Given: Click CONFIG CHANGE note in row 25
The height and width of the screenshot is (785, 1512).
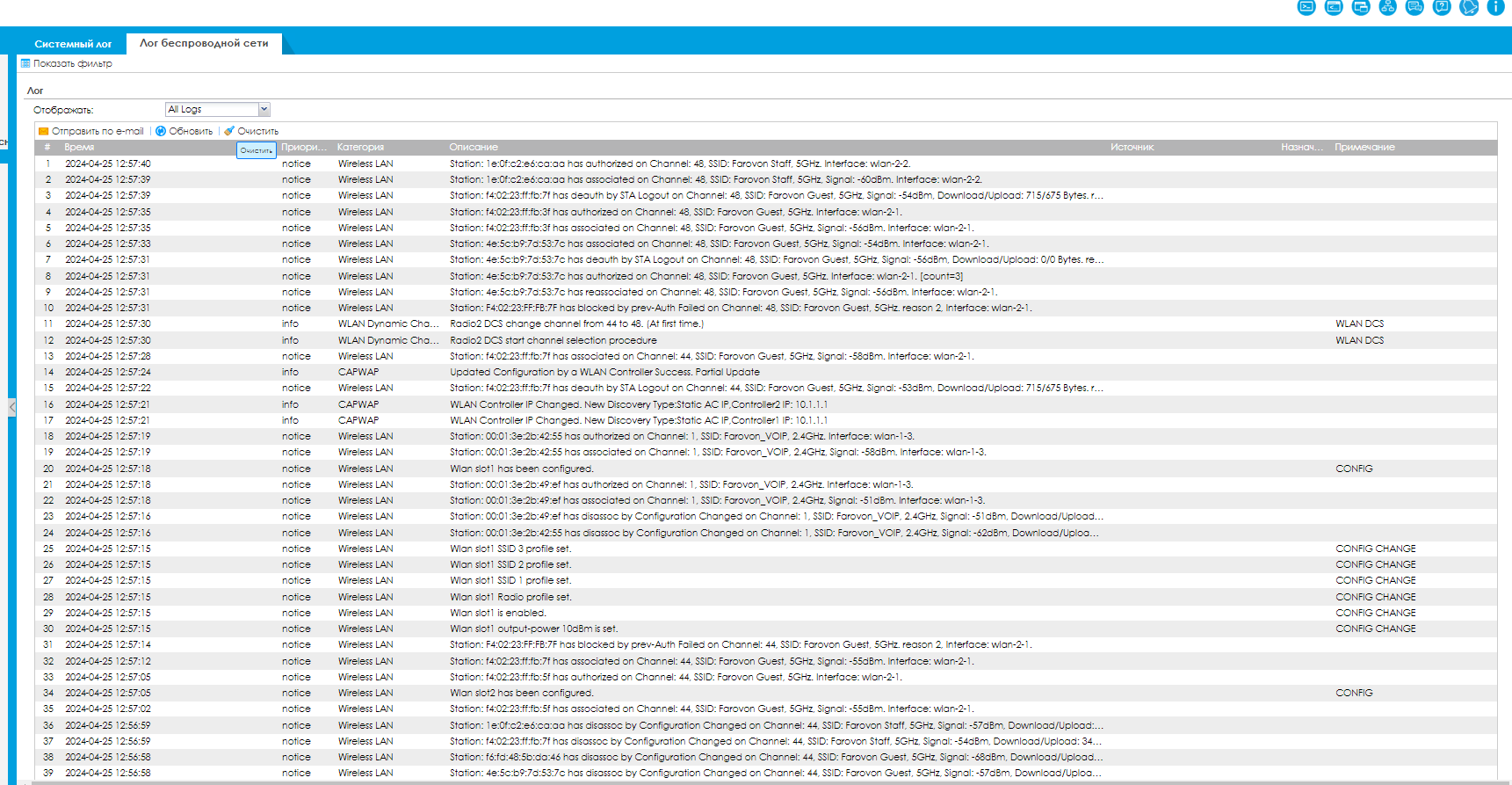Looking at the screenshot, I should 1376,549.
